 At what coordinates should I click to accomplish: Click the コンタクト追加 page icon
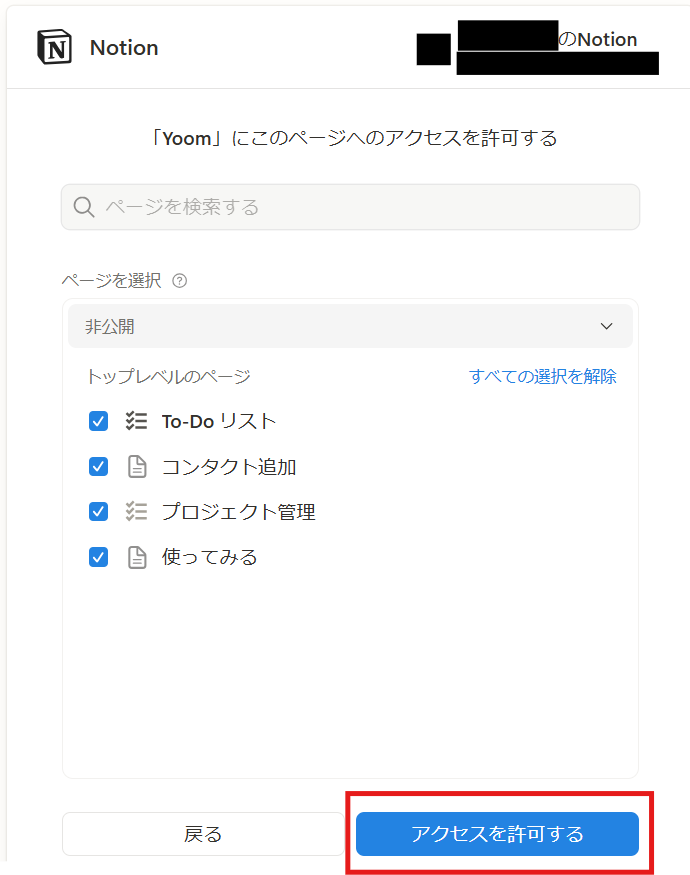point(137,467)
